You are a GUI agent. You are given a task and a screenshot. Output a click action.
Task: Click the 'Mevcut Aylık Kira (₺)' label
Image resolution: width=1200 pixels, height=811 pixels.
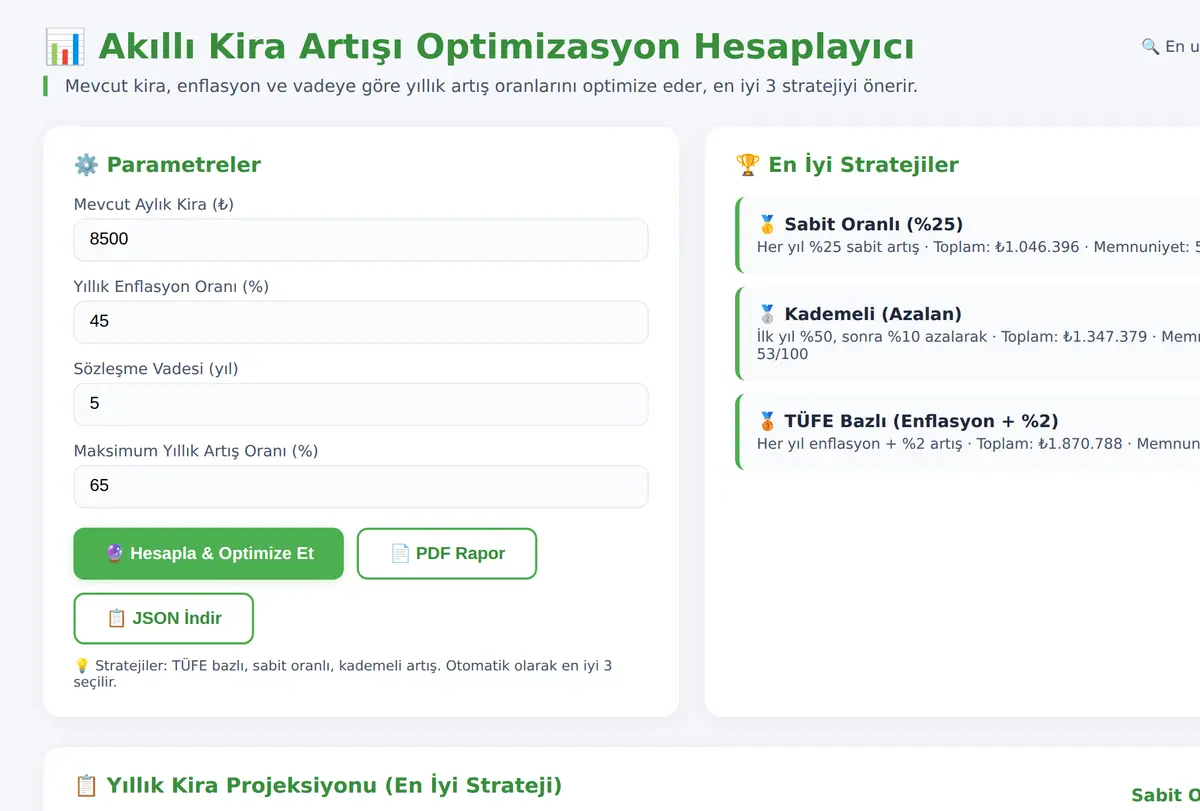coord(154,204)
